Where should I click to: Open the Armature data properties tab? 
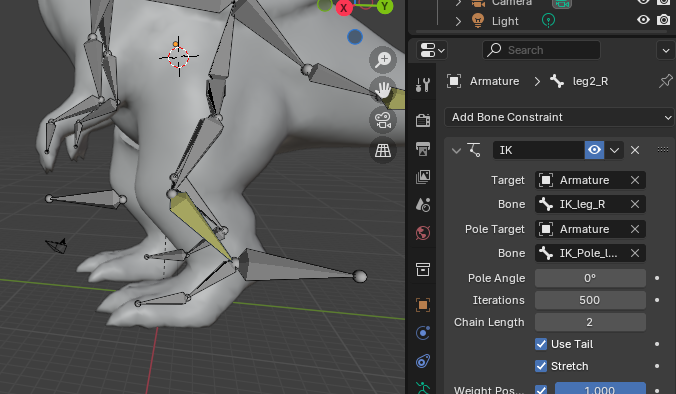point(423,388)
